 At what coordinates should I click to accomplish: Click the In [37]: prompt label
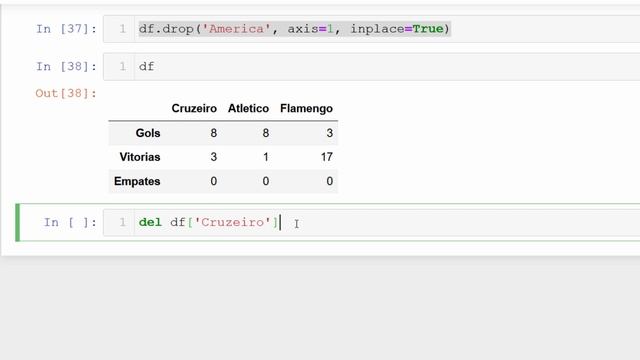[x=67, y=29]
